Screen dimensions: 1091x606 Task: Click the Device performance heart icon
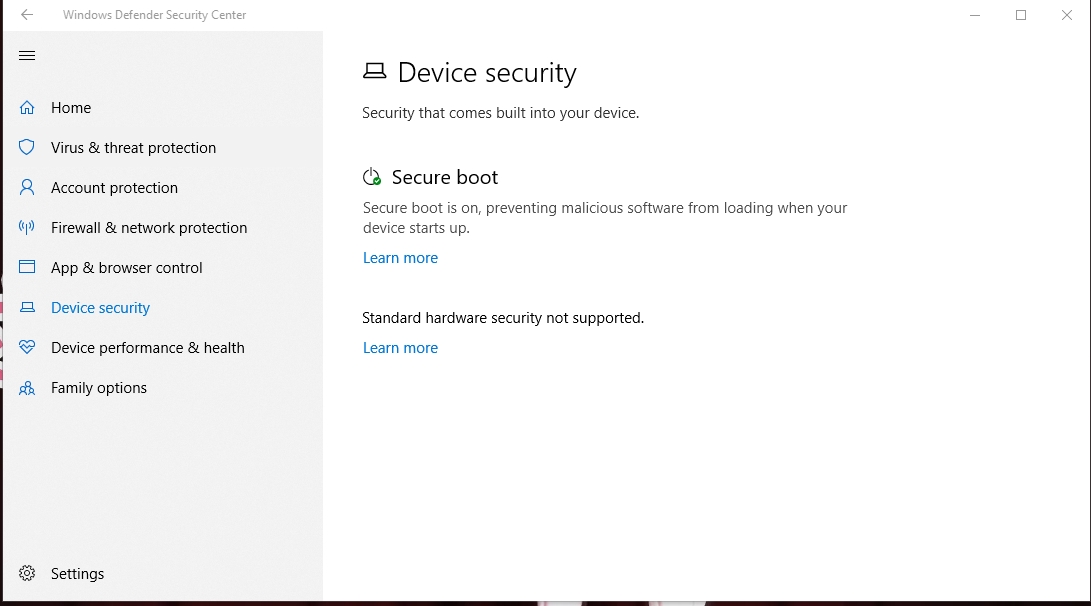pos(27,348)
